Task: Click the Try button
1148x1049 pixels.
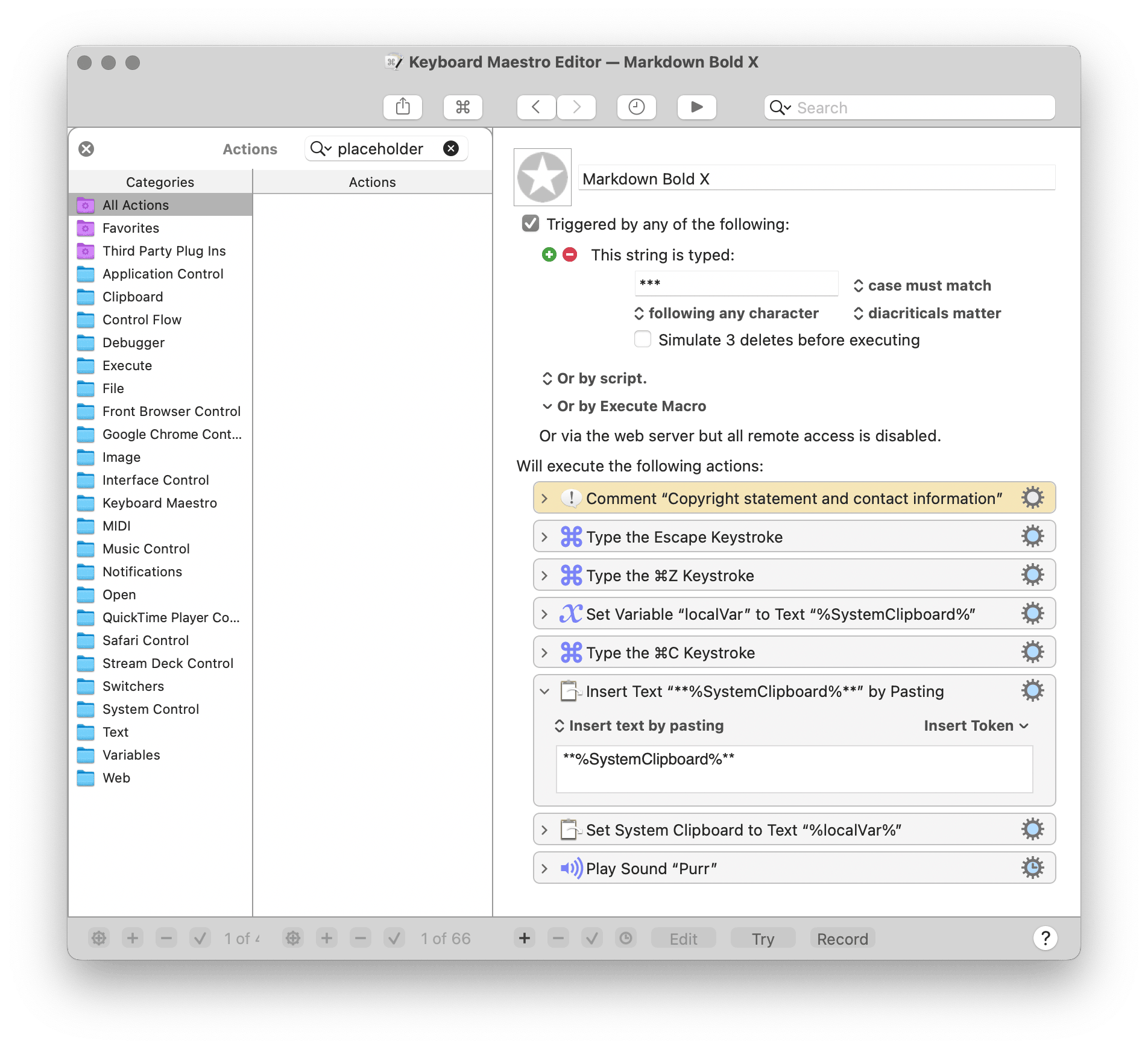Action: tap(763, 938)
